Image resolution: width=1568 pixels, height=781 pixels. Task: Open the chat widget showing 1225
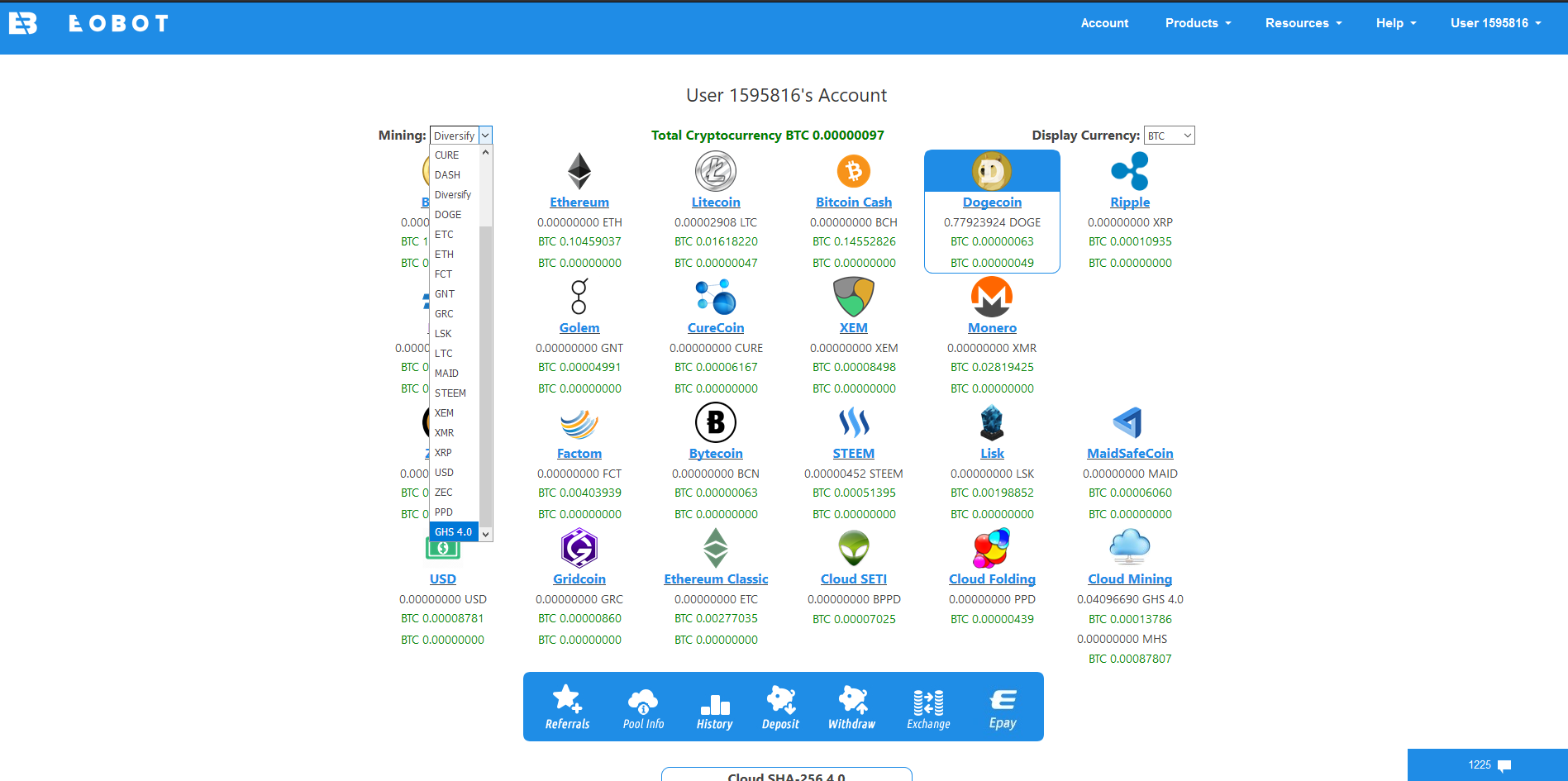1488,765
